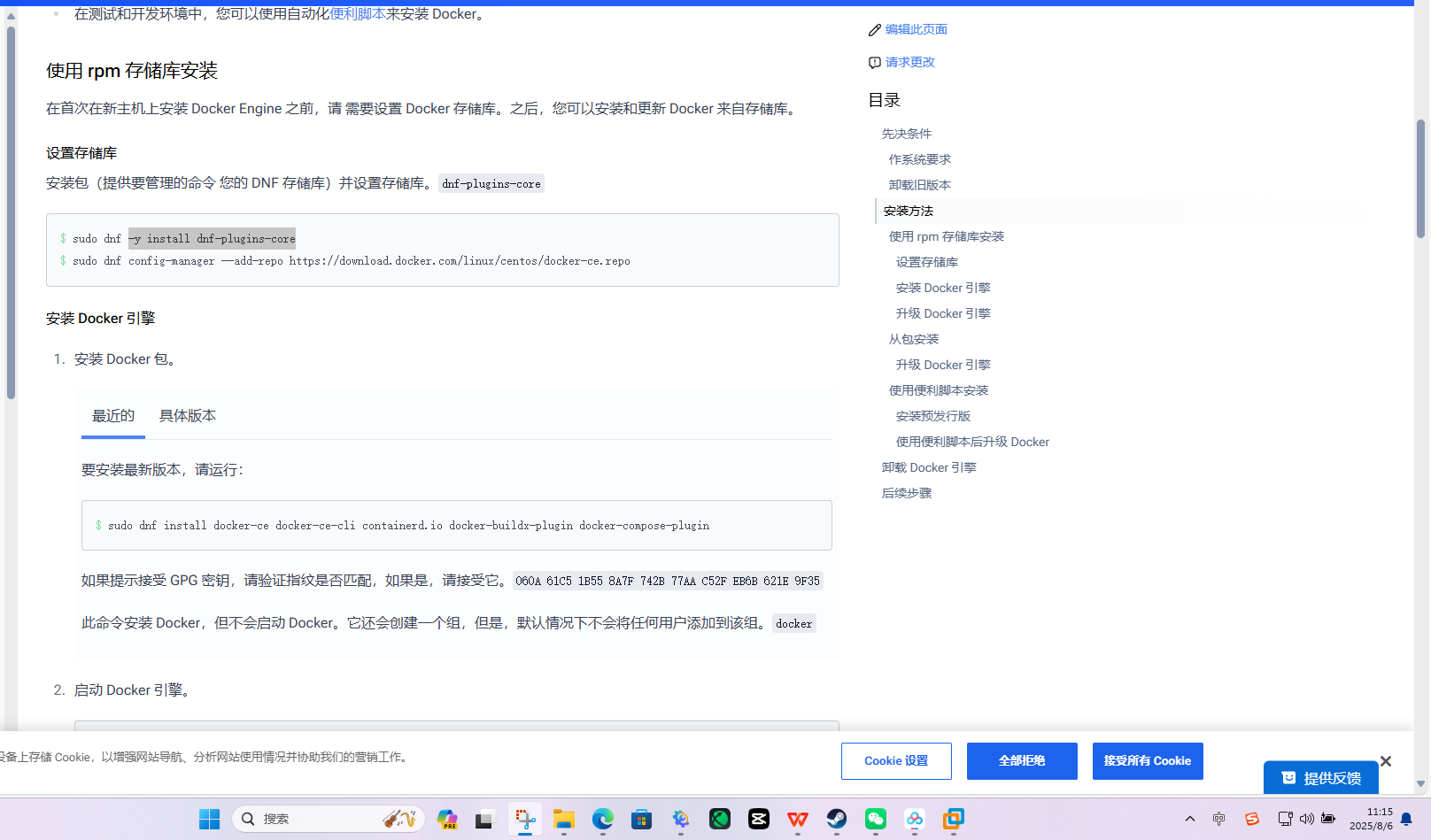This screenshot has width=1431, height=840.
Task: Open Microsoft Edge from taskbar
Action: point(603,820)
